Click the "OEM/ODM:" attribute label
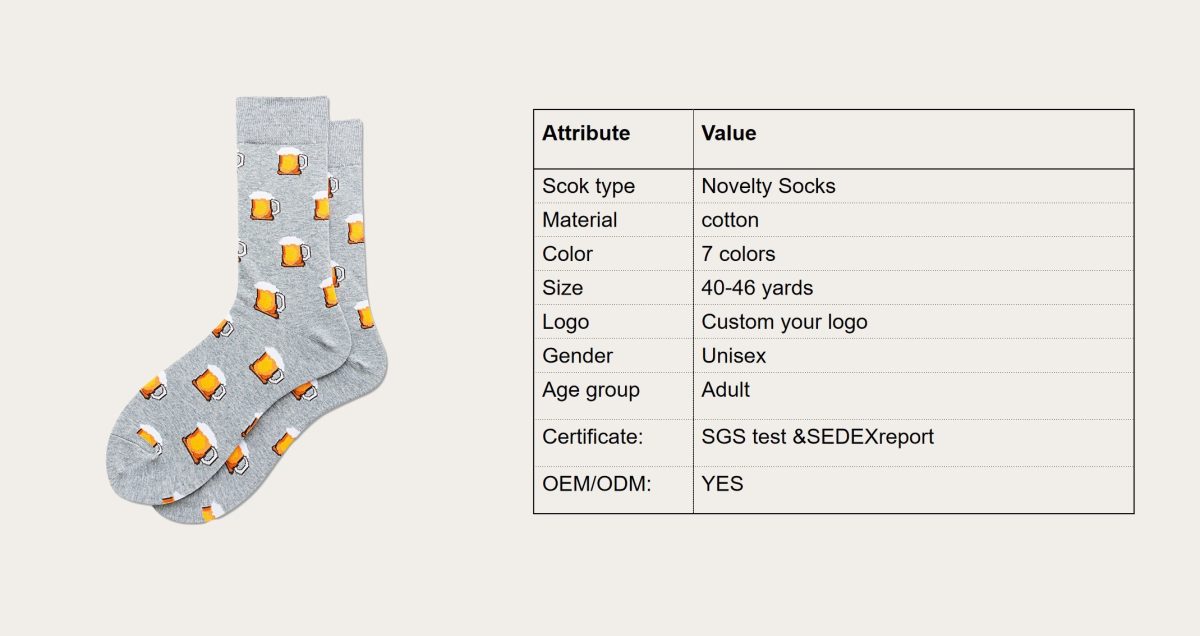Image resolution: width=1200 pixels, height=636 pixels. [x=596, y=484]
